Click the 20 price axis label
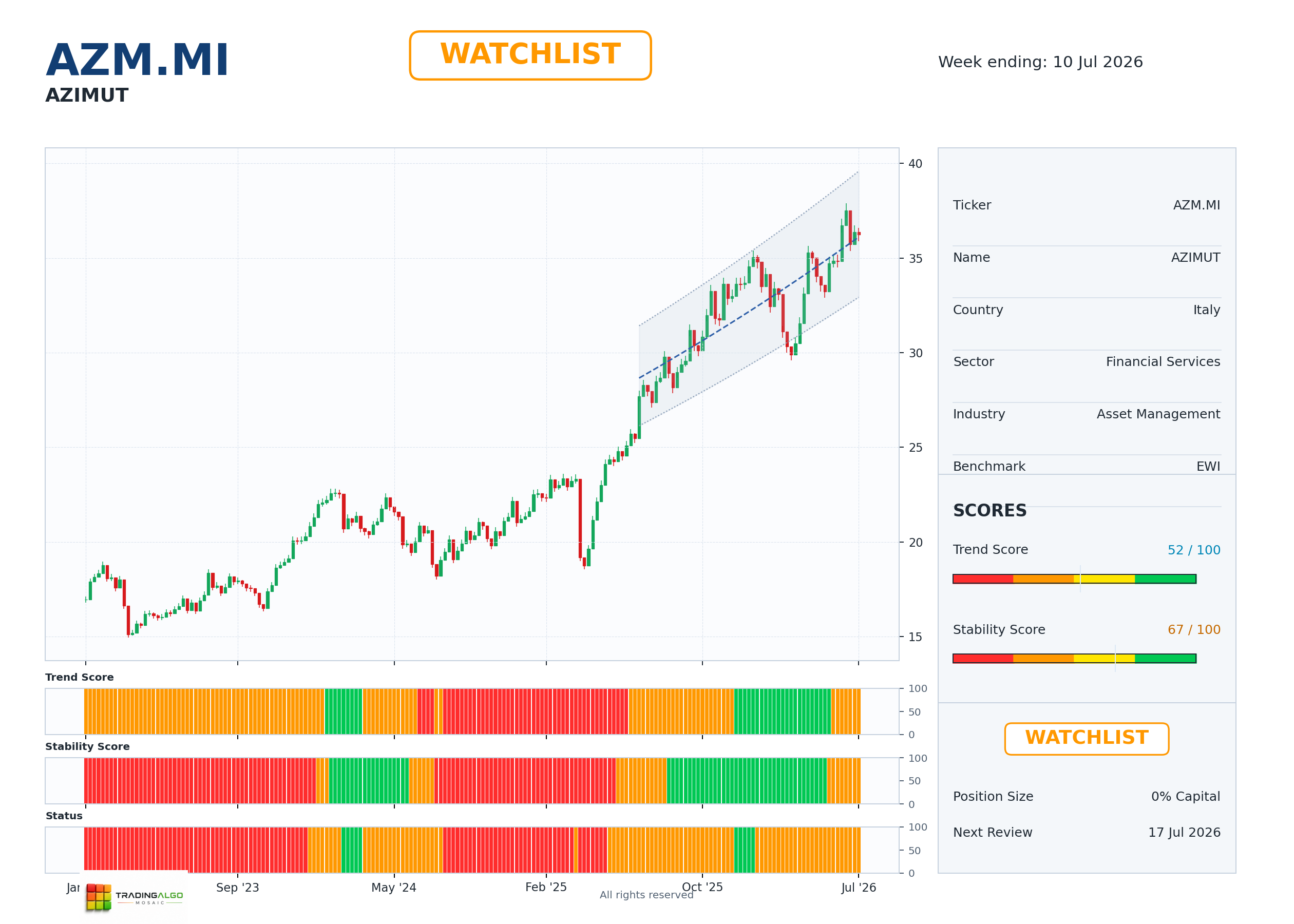The width and height of the screenshot is (1294, 924). [915, 543]
